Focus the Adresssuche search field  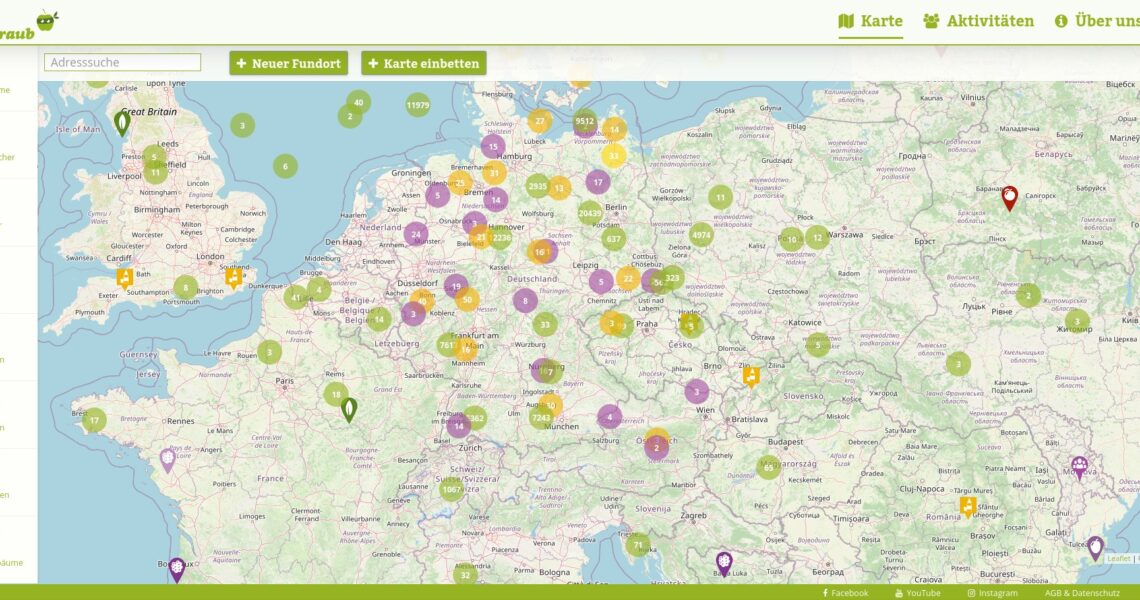click(x=122, y=62)
